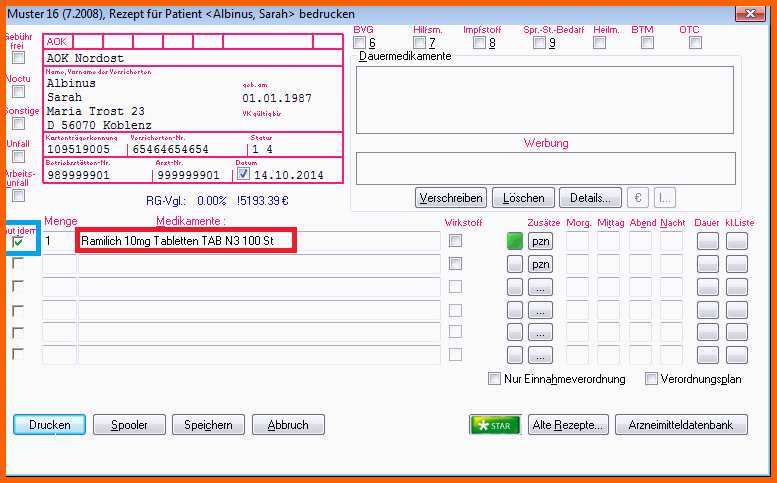Check the Unfall checkbox

pos(18,157)
